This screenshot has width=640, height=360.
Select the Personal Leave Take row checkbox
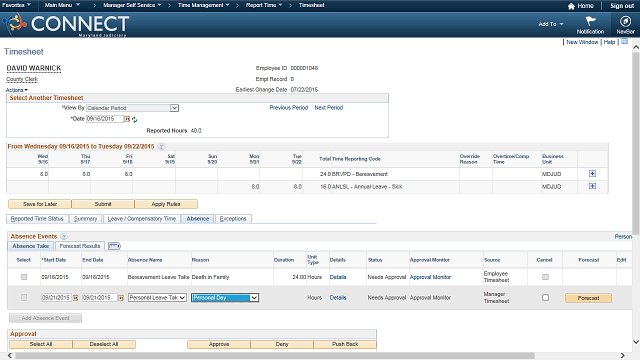point(24,298)
